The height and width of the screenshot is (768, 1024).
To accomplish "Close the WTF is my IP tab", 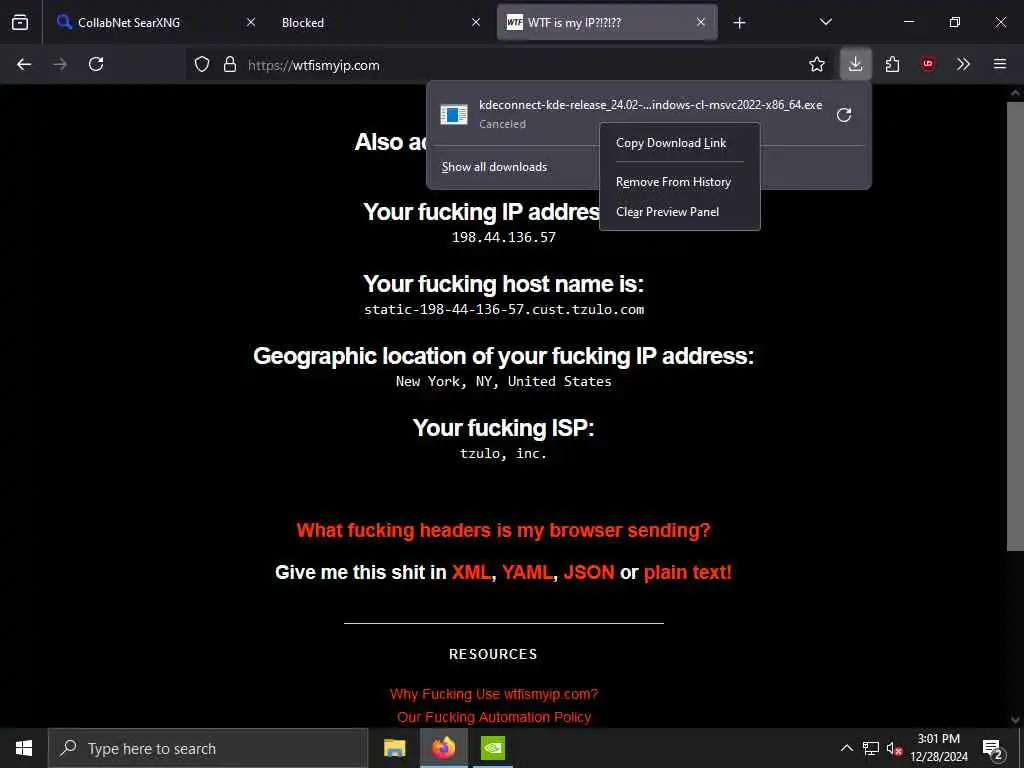I will pyautogui.click(x=701, y=22).
